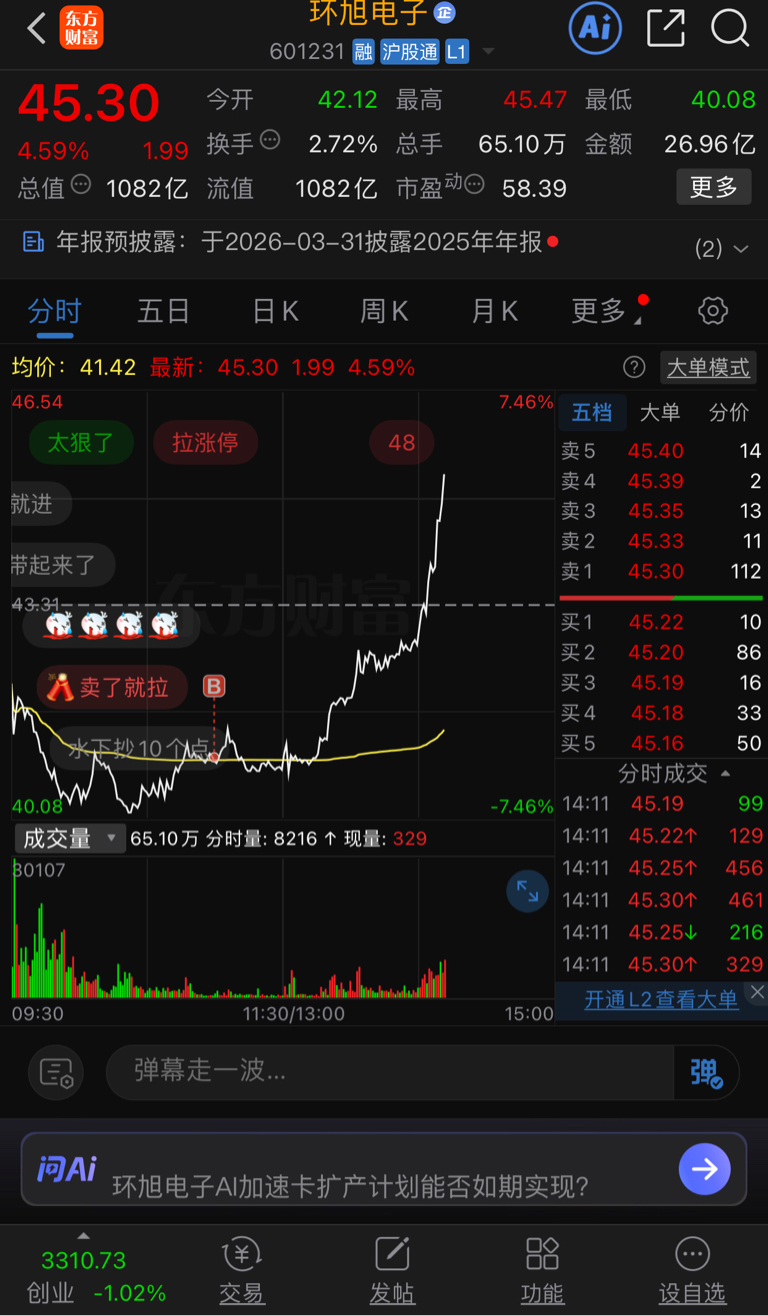Switch to 五日 chart tab
Image resolution: width=768 pixels, height=1316 pixels.
coord(163,311)
